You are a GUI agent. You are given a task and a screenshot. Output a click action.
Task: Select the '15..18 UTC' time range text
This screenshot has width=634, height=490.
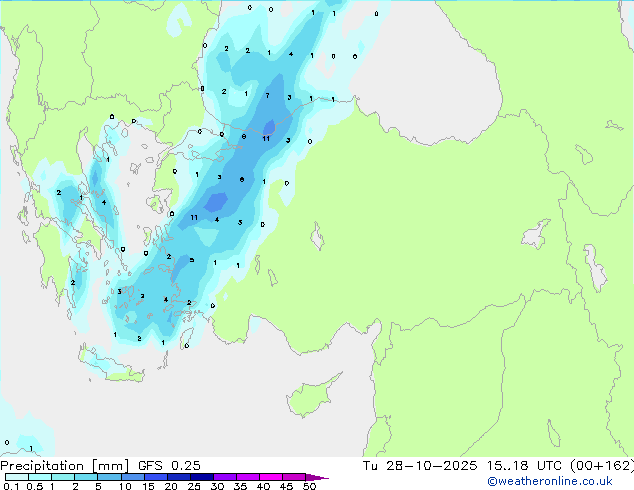point(524,466)
